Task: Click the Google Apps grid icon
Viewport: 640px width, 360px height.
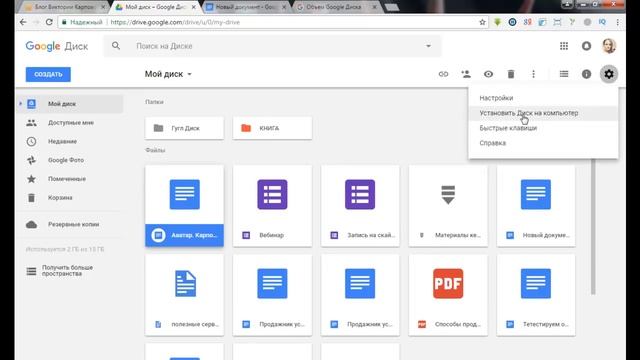Action: (564, 46)
